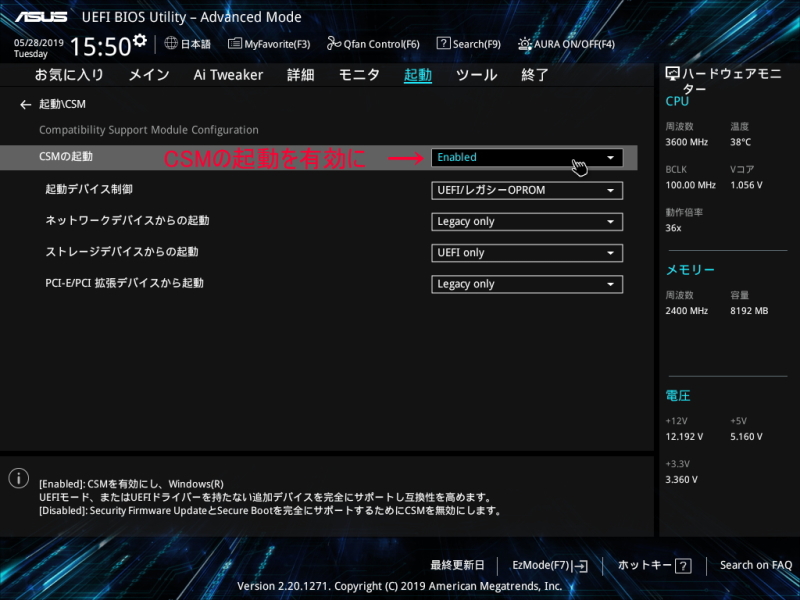This screenshot has height=600, width=800.
Task: Open MyFavorite(F3) from the top bar
Action: point(269,44)
